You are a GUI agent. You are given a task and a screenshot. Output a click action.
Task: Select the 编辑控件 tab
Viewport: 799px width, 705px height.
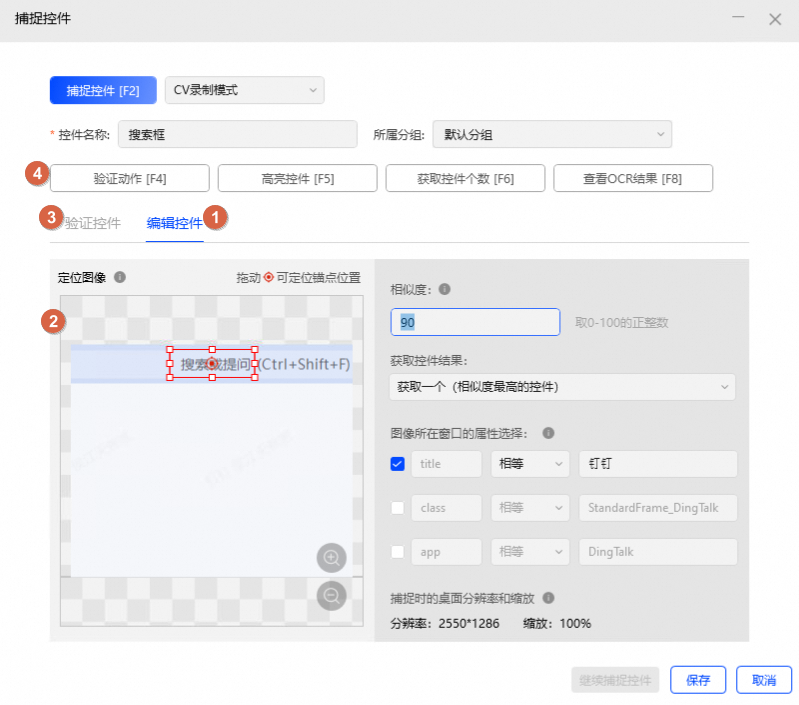point(174,223)
